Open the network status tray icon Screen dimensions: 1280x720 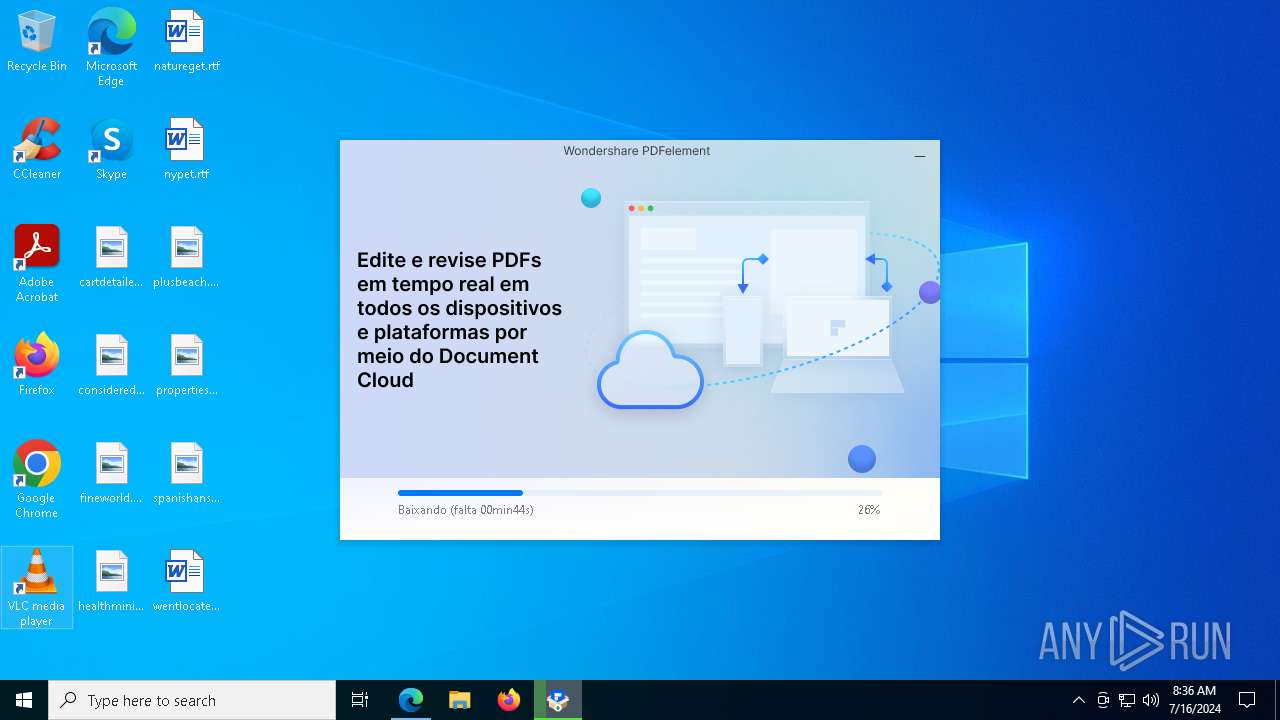pyautogui.click(x=1127, y=700)
